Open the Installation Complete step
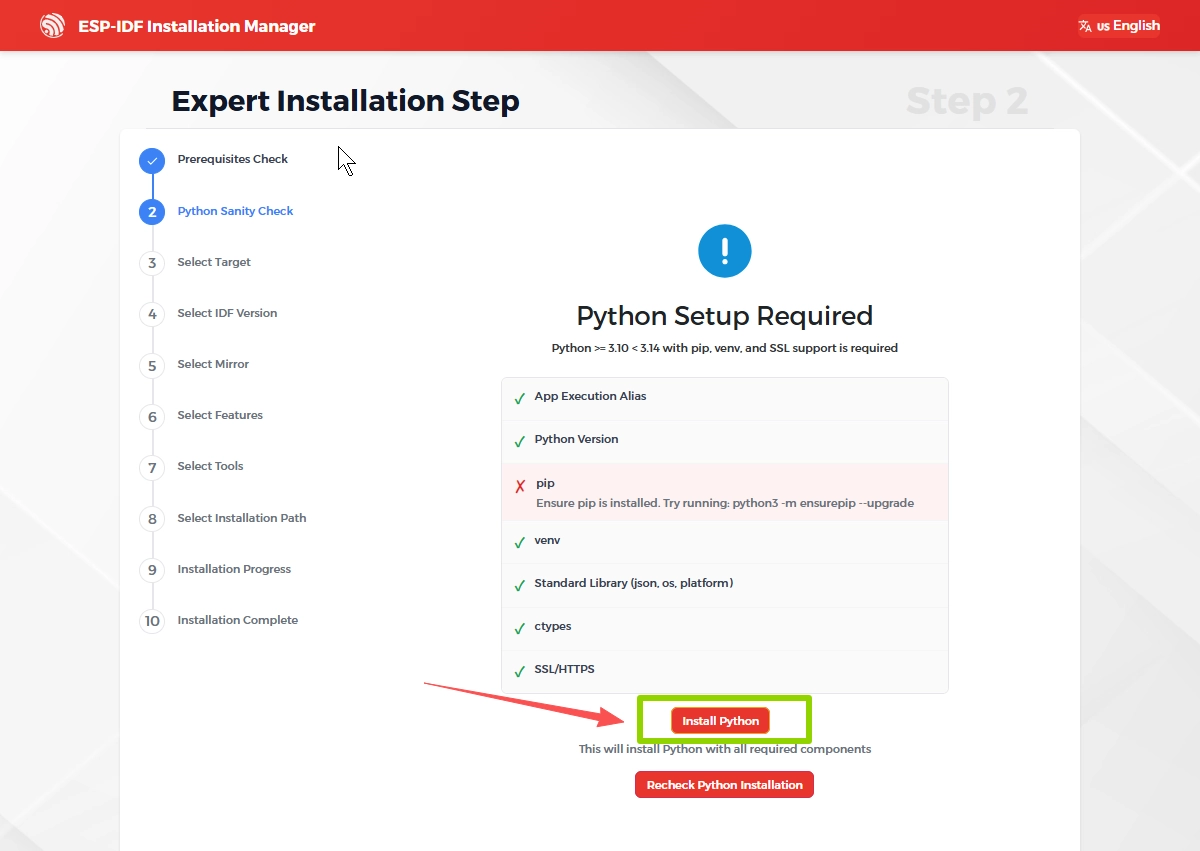The height and width of the screenshot is (851, 1200). tap(237, 620)
